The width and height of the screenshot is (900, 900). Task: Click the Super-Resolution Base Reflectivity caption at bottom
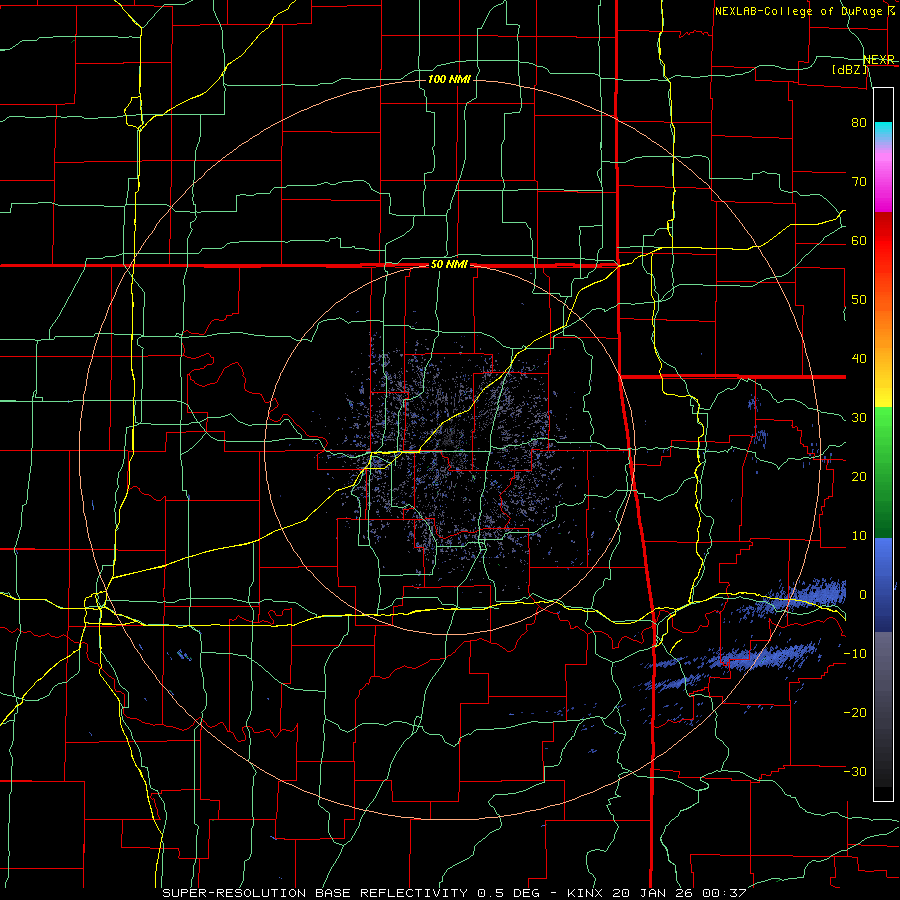coord(455,893)
